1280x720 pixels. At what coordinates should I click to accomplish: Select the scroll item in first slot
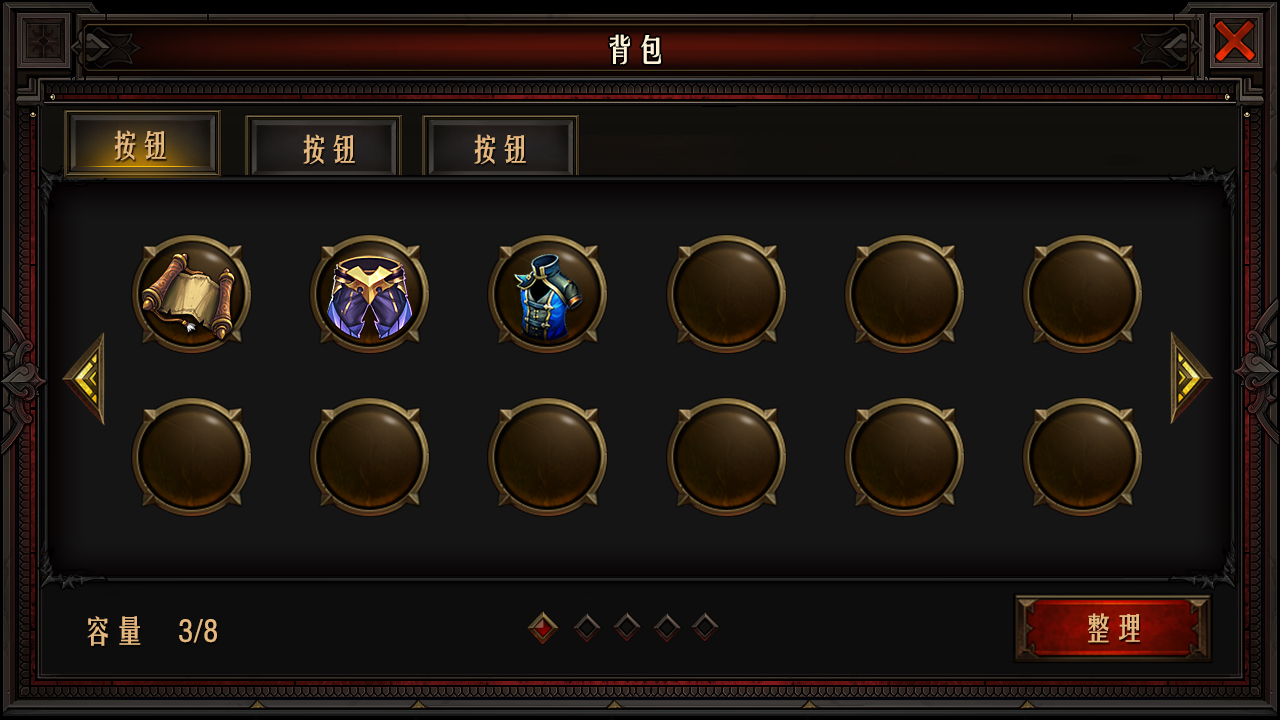click(191, 294)
